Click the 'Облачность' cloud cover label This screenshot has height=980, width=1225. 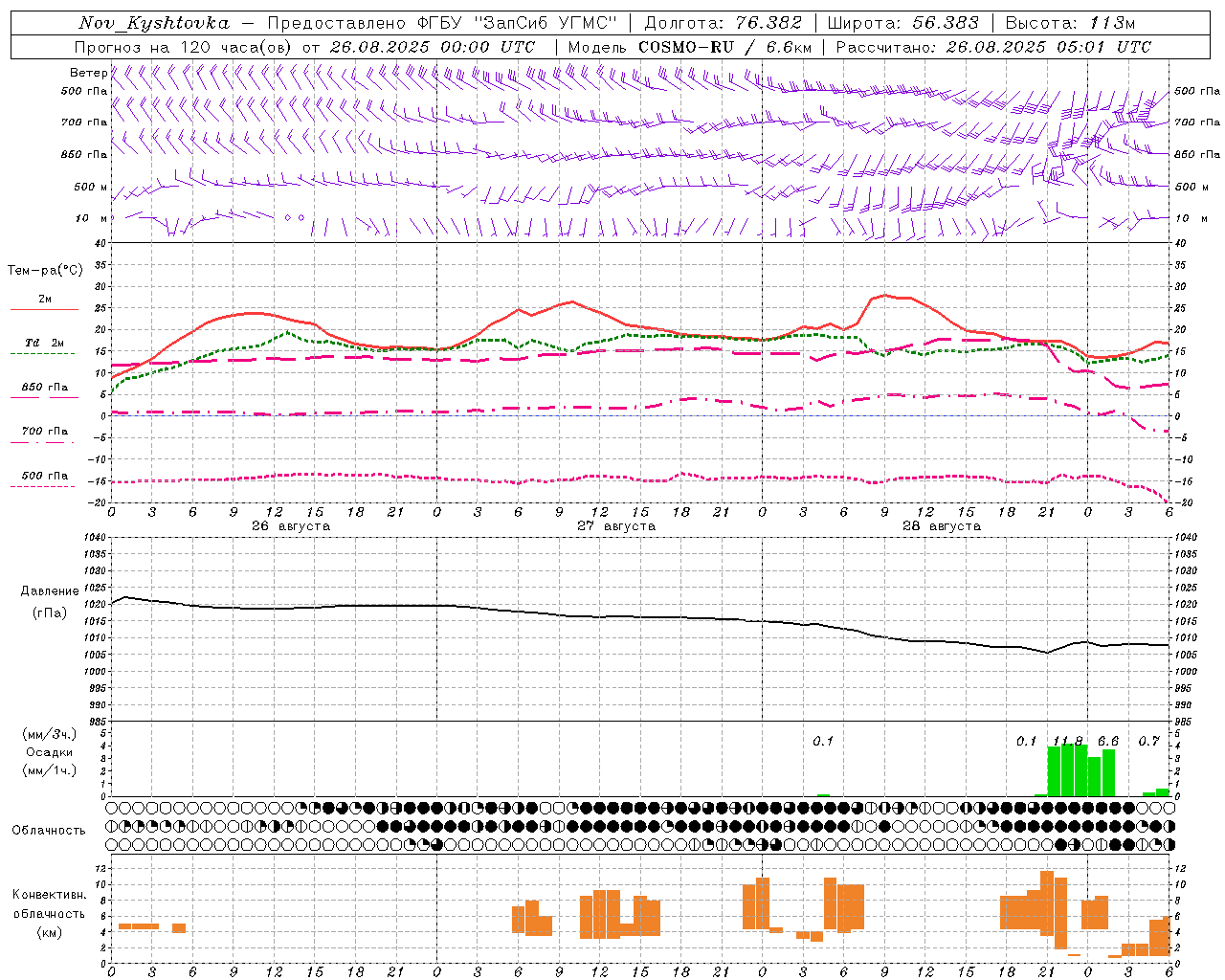(49, 831)
